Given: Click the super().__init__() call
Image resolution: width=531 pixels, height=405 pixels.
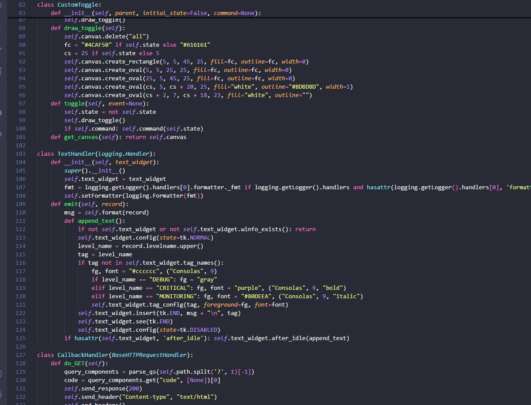Looking at the screenshot, I should (x=95, y=171).
